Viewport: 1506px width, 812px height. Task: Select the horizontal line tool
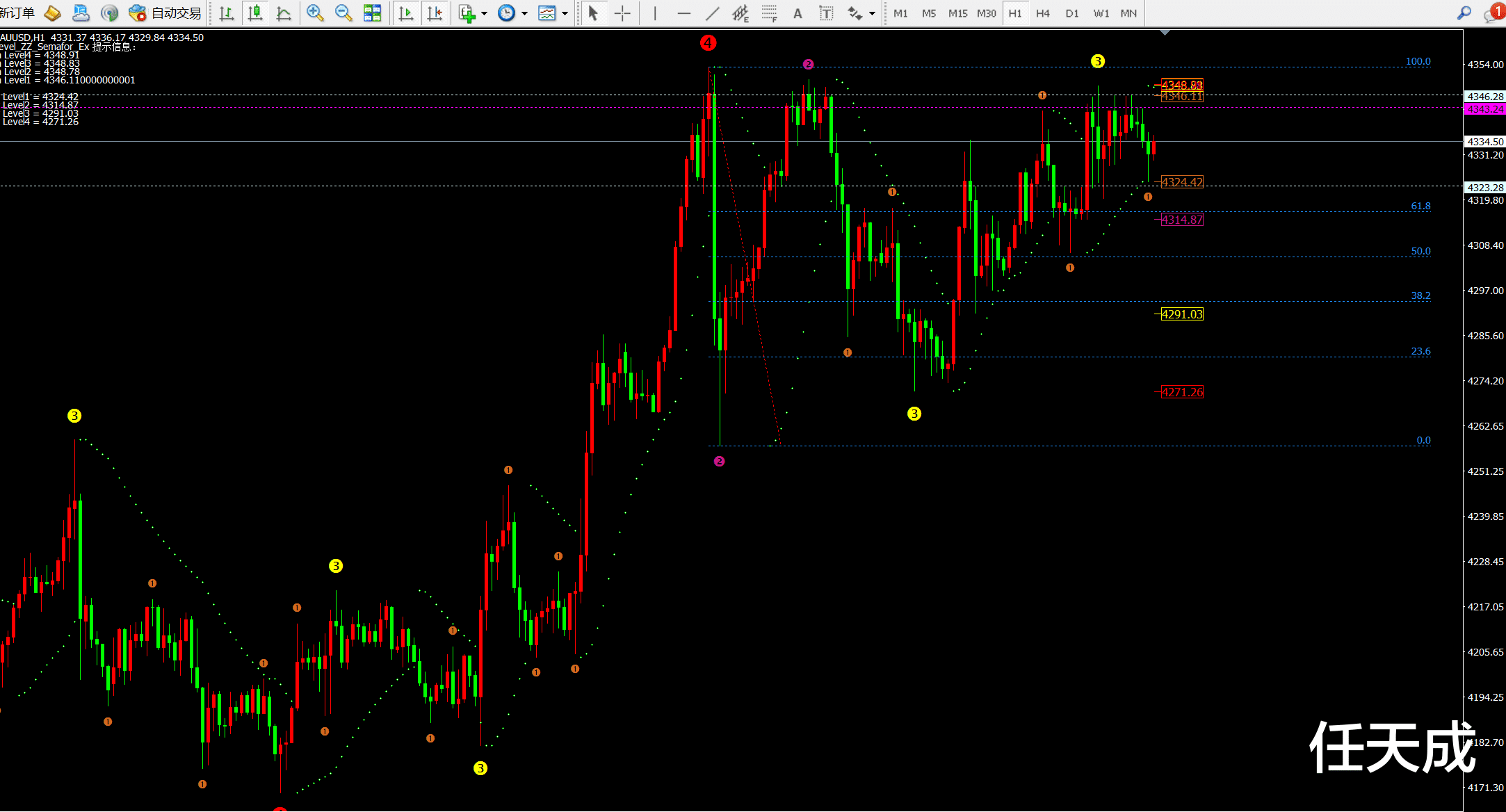coord(684,13)
